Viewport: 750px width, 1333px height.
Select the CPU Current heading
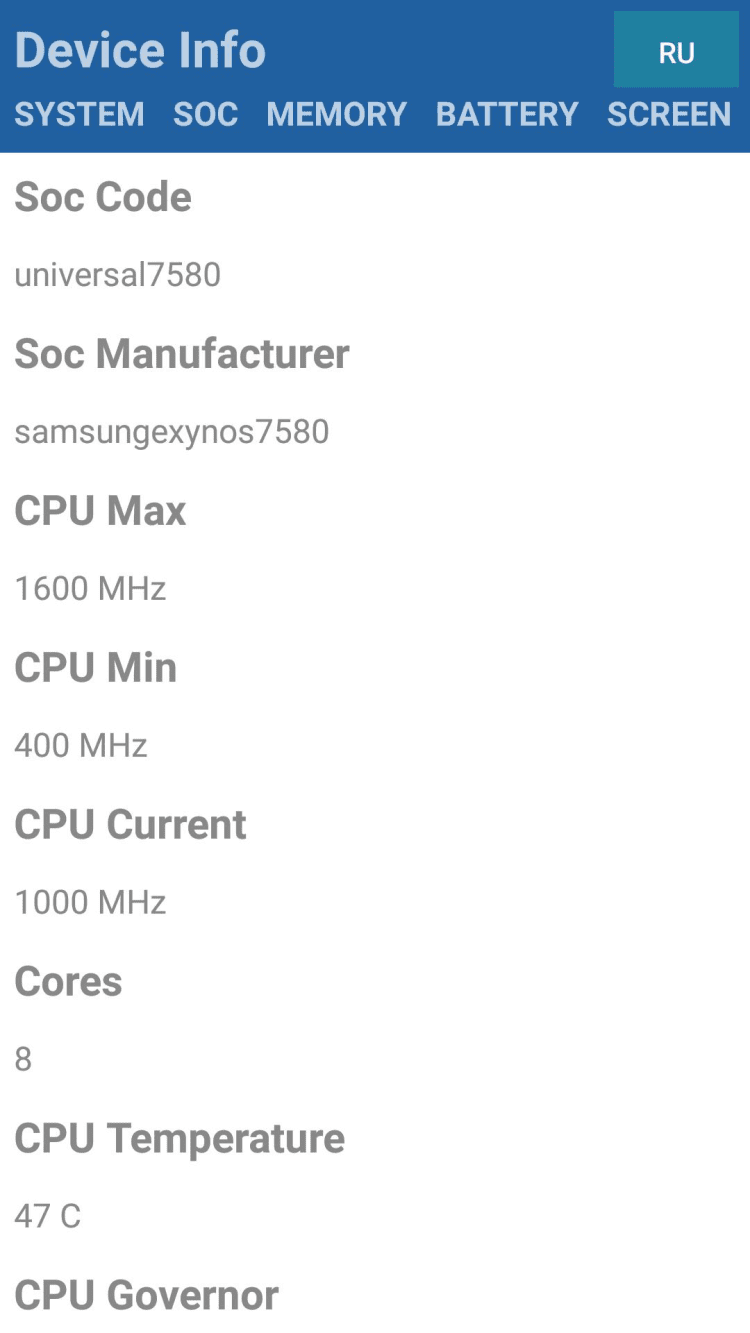[130, 825]
